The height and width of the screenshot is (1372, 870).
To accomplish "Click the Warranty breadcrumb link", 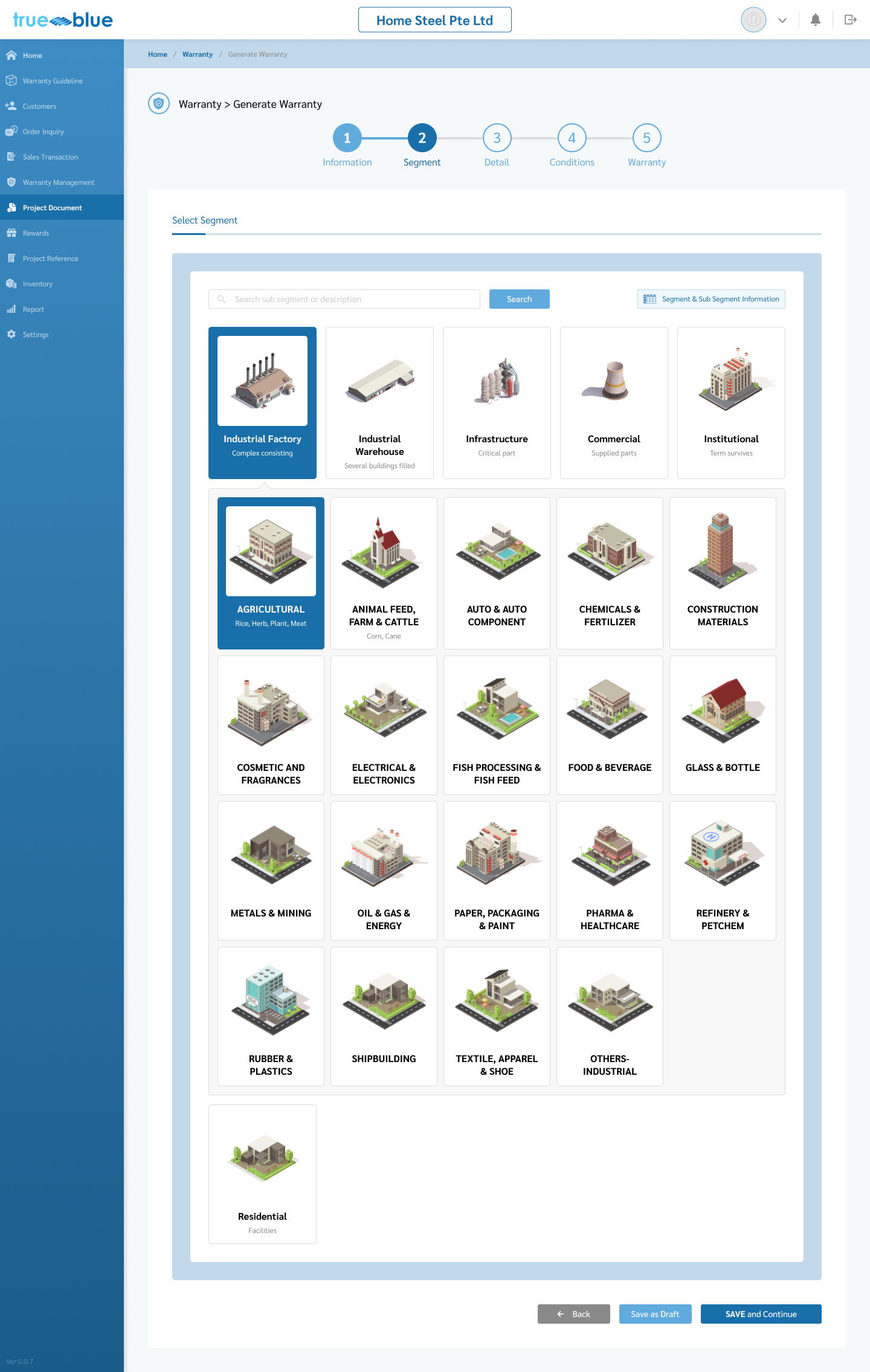I will 198,54.
